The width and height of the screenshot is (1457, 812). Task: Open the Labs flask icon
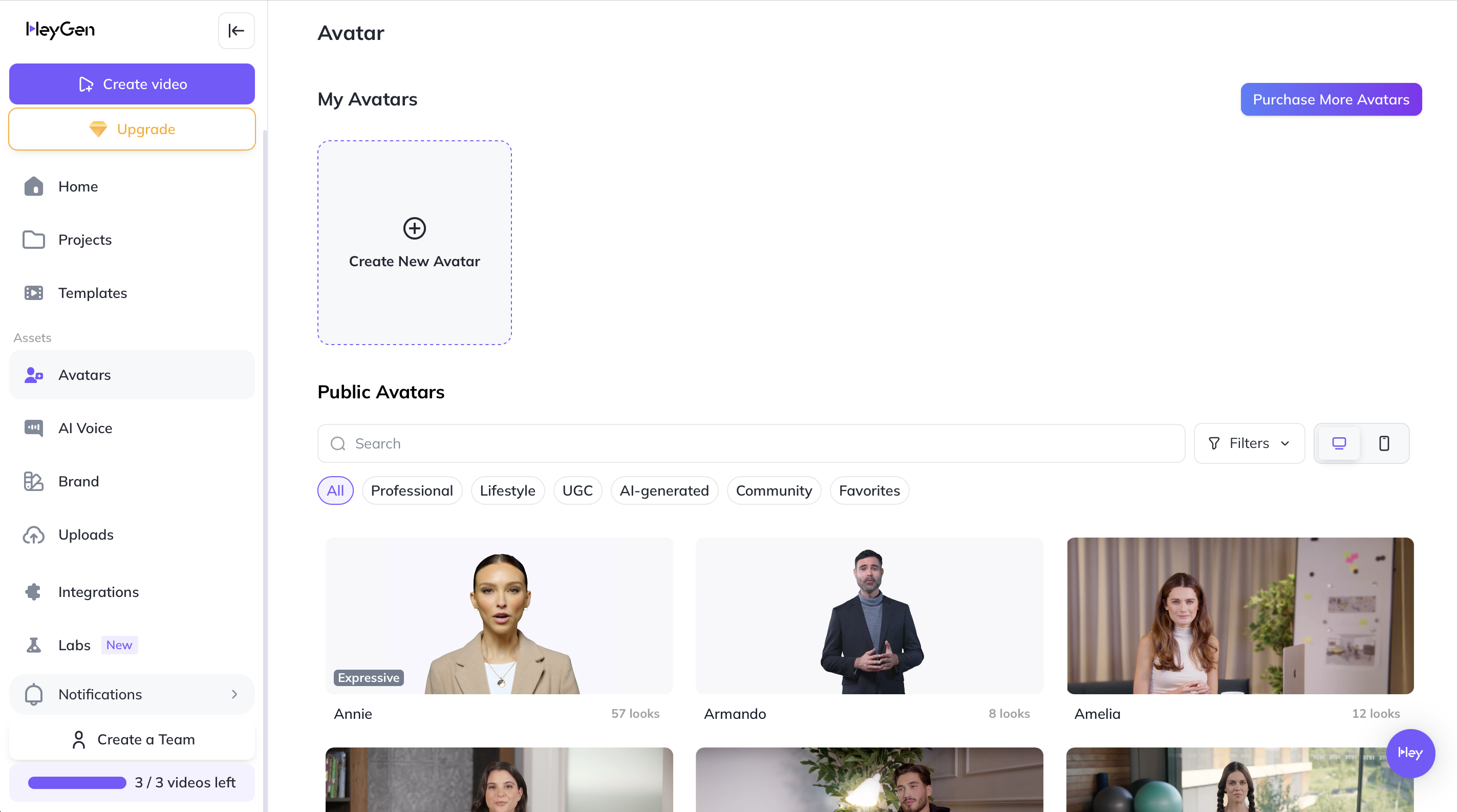[x=34, y=645]
